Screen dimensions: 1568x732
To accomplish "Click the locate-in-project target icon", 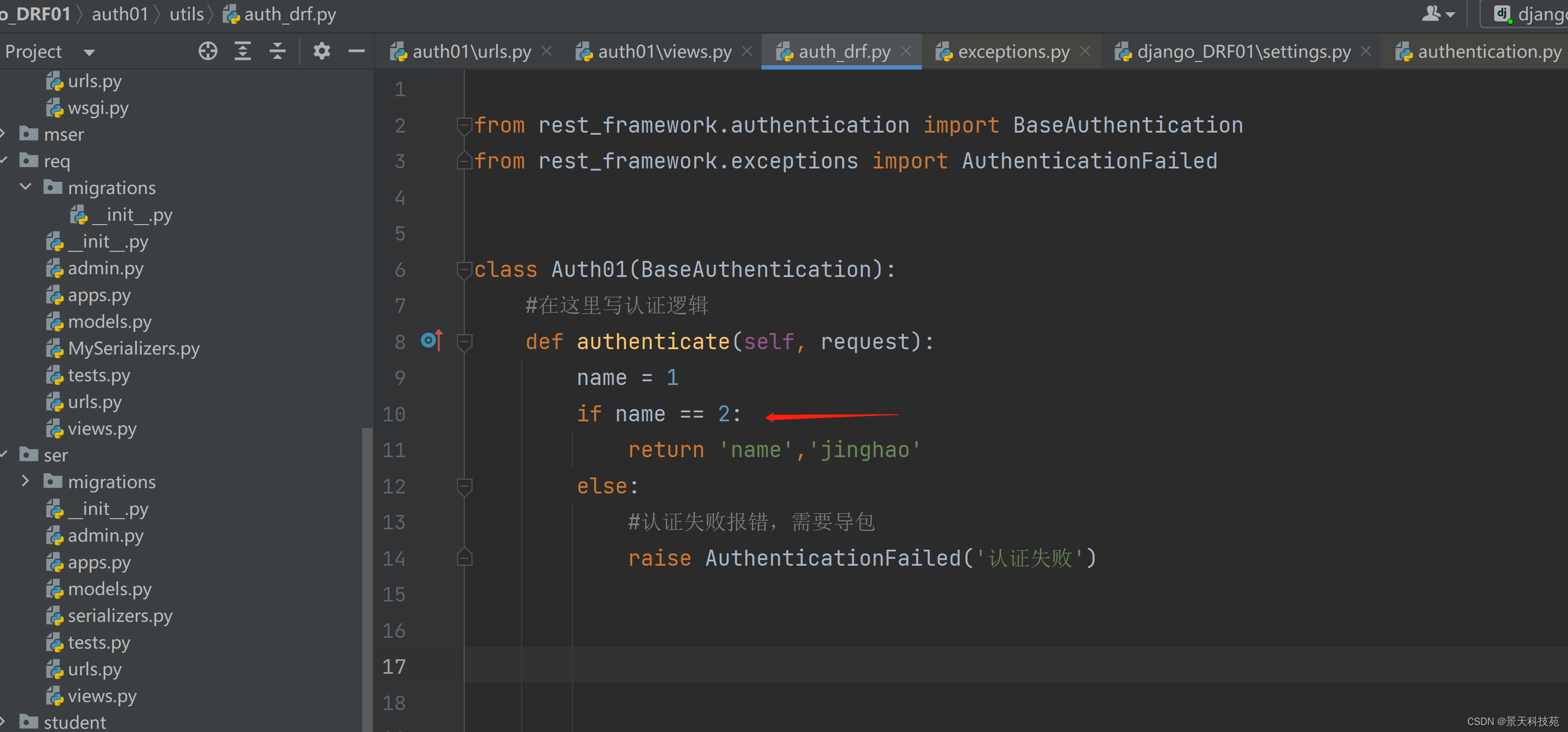I will [x=207, y=51].
